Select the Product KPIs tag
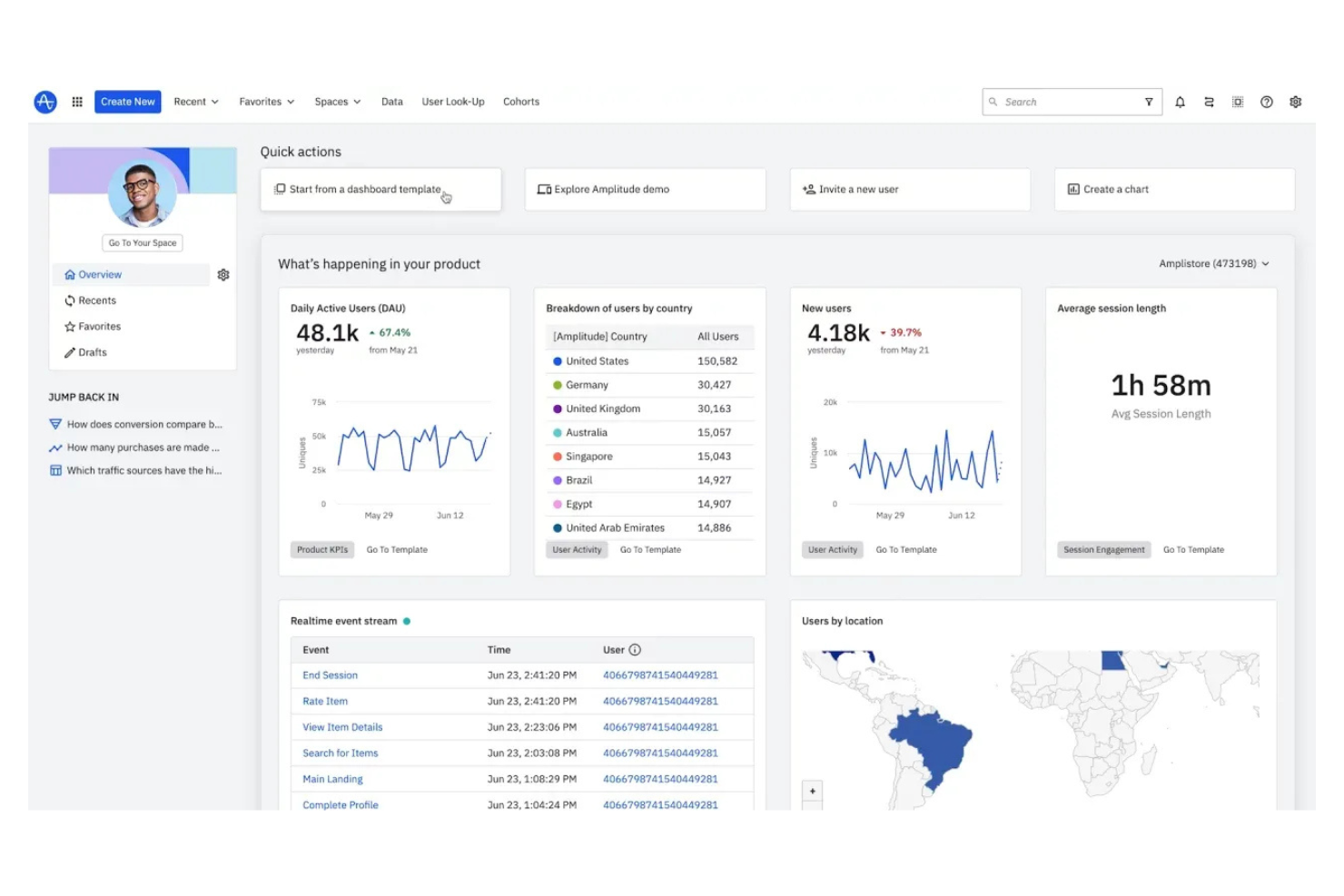 (322, 549)
